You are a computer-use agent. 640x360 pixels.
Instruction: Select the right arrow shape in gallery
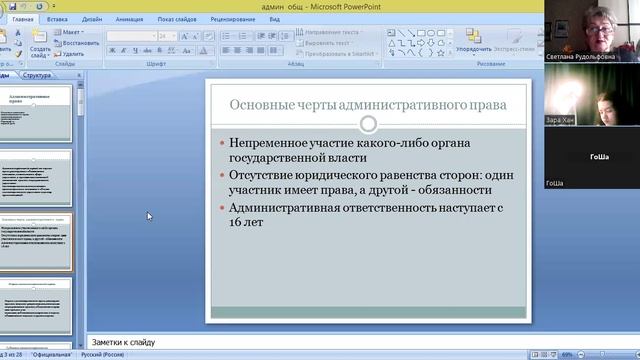click(421, 43)
